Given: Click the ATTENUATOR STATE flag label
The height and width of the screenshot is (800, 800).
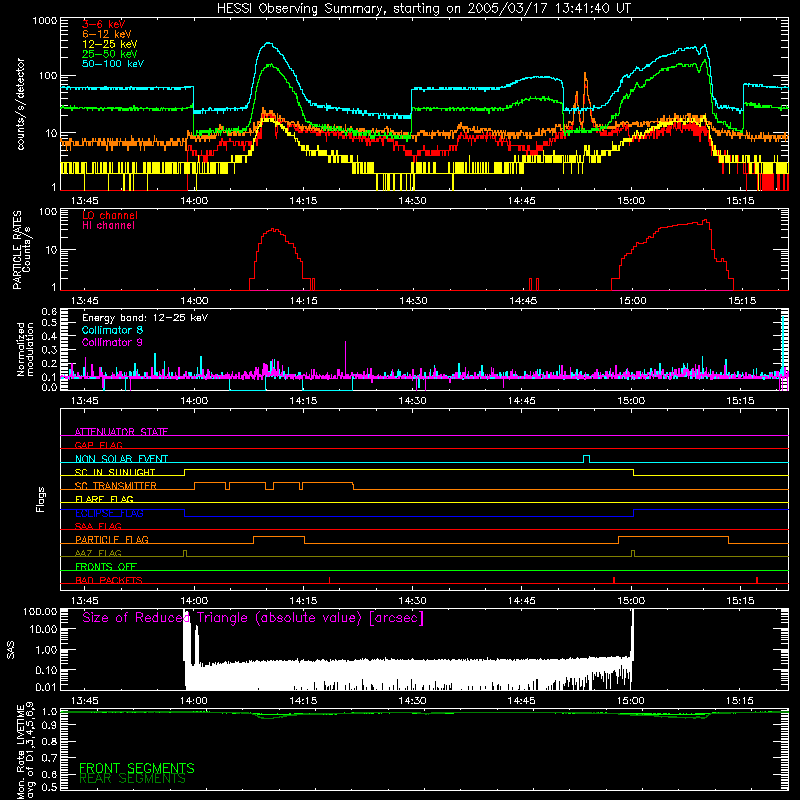Looking at the screenshot, I should (121, 432).
